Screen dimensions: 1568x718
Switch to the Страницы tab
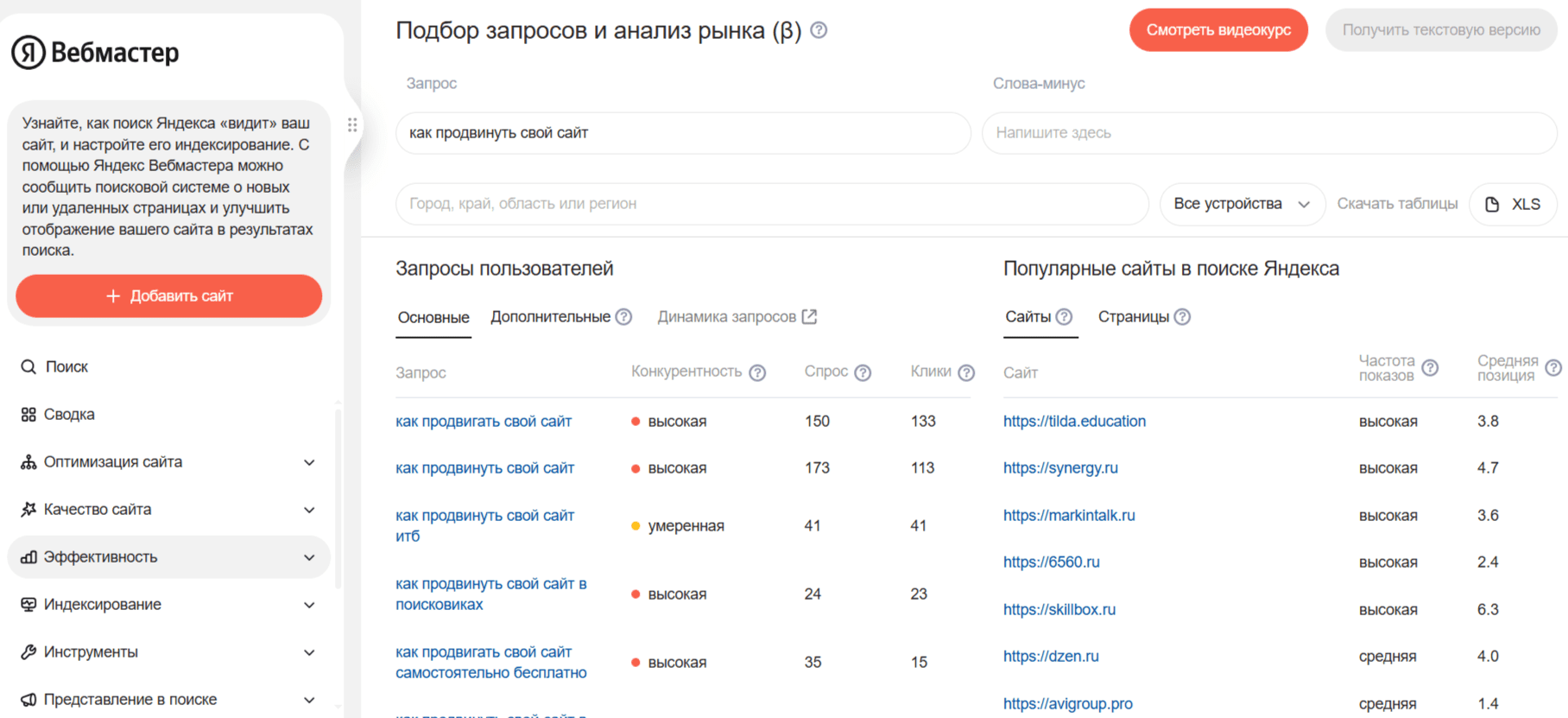pos(1133,317)
